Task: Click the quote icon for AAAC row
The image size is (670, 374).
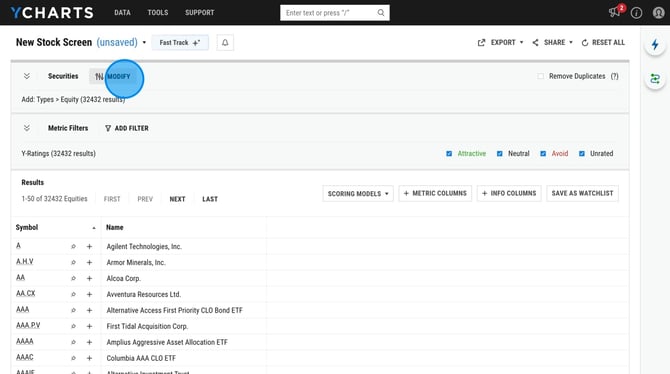Action: [x=73, y=358]
